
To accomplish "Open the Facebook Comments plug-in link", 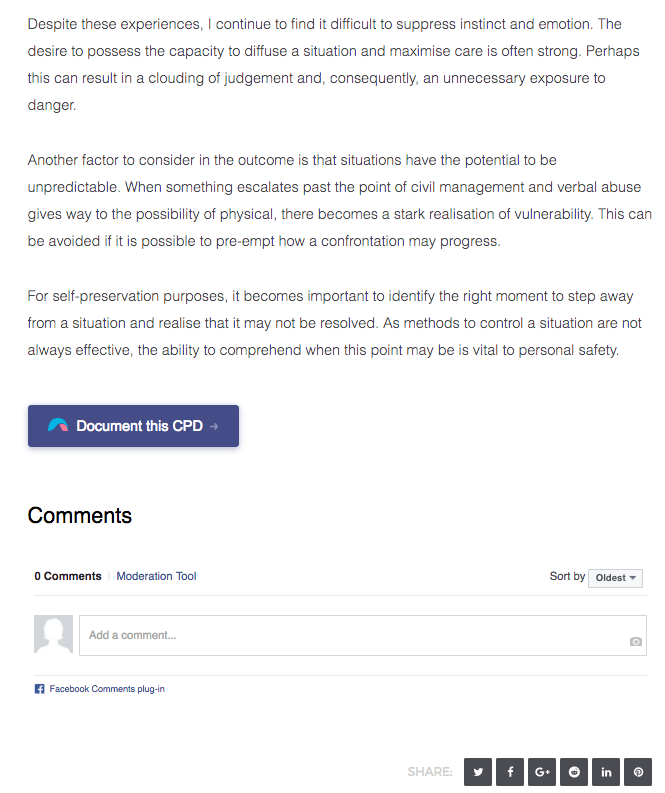I will 107,689.
